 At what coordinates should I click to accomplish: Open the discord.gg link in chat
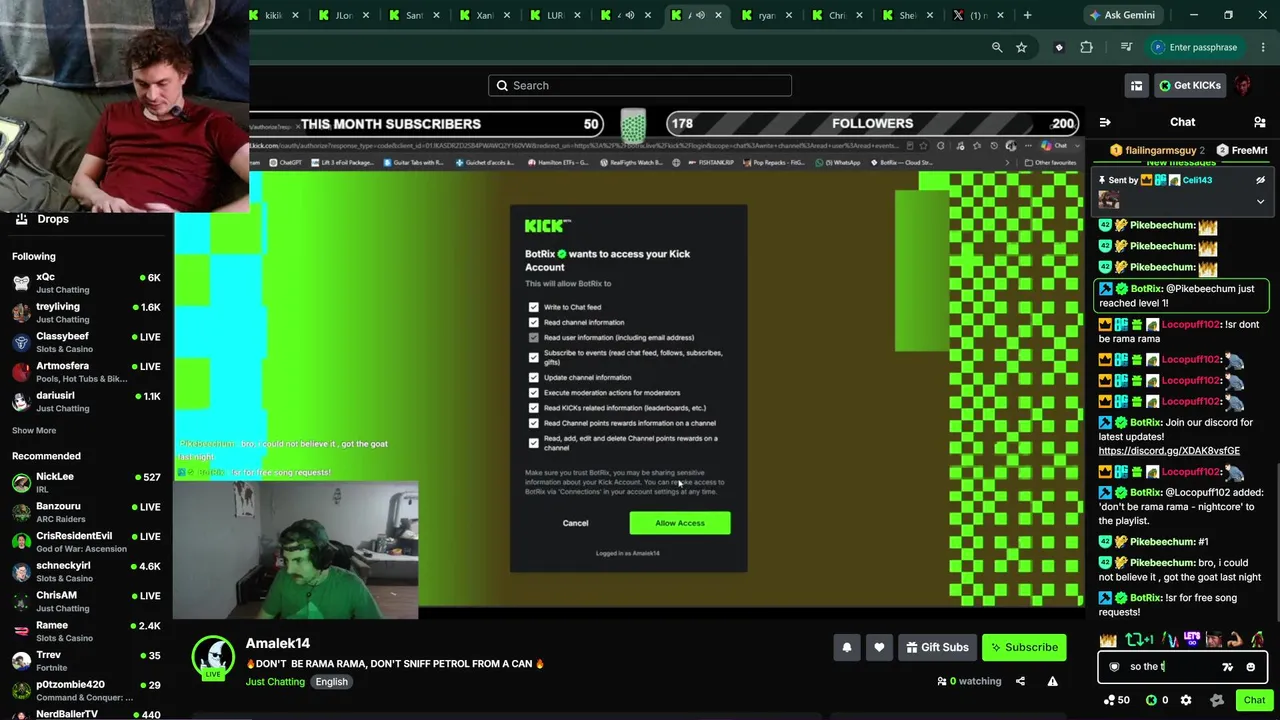coord(1169,451)
